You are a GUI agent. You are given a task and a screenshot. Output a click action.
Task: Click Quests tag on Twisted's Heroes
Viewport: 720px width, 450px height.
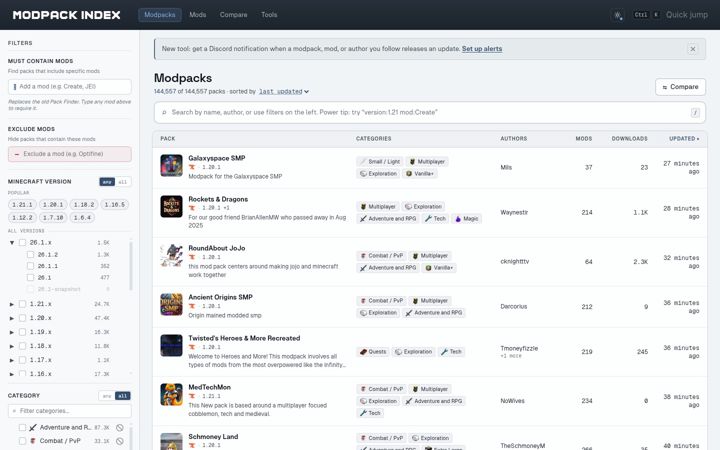(x=373, y=352)
